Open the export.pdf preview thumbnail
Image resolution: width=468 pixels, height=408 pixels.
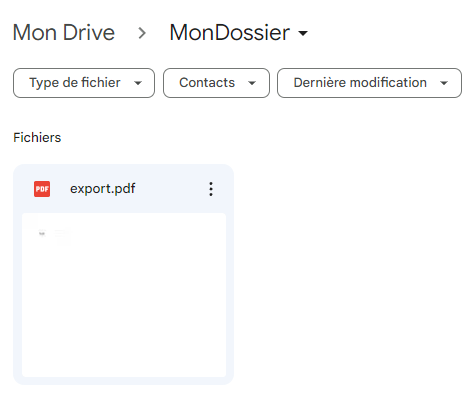click(x=124, y=295)
